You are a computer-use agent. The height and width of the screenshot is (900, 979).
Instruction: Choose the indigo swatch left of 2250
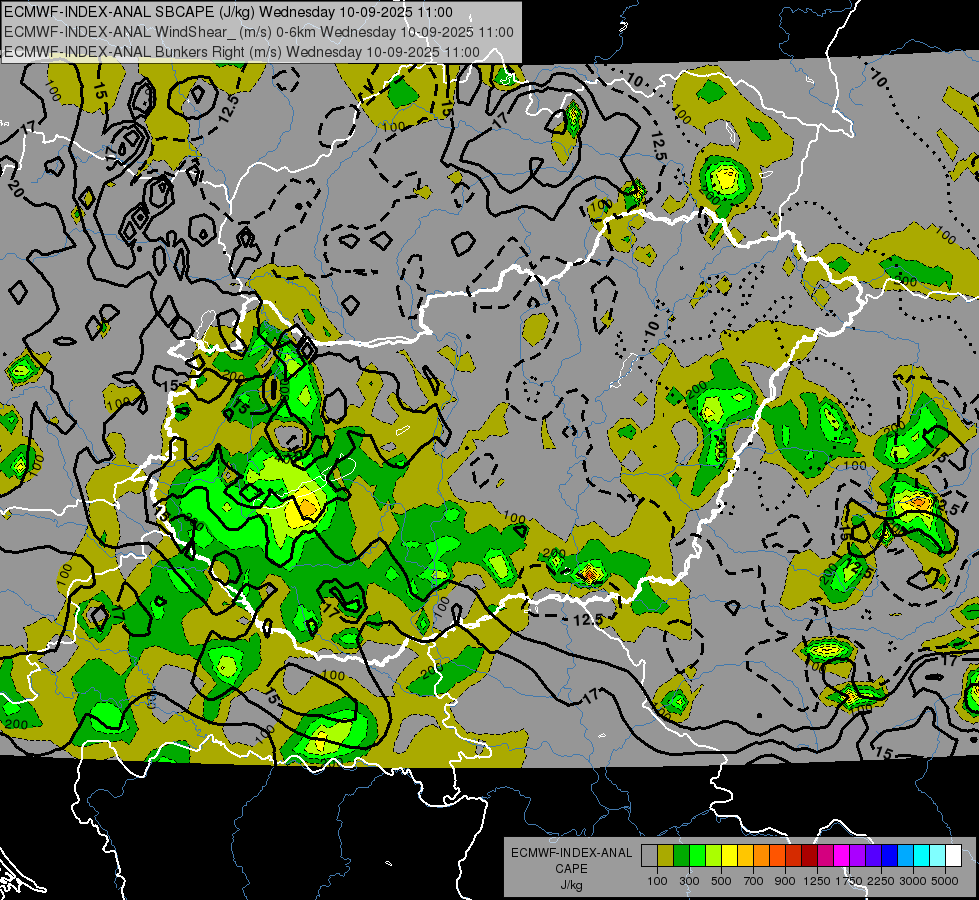[x=873, y=856]
